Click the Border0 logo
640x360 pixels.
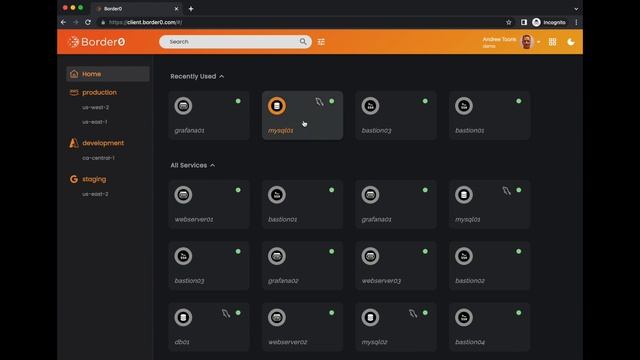click(97, 42)
